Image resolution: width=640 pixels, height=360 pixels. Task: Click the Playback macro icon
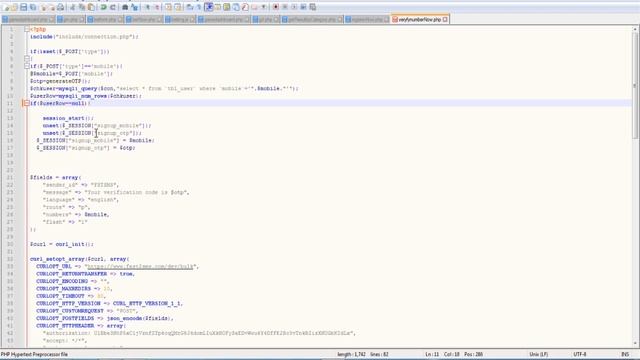[294, 7]
